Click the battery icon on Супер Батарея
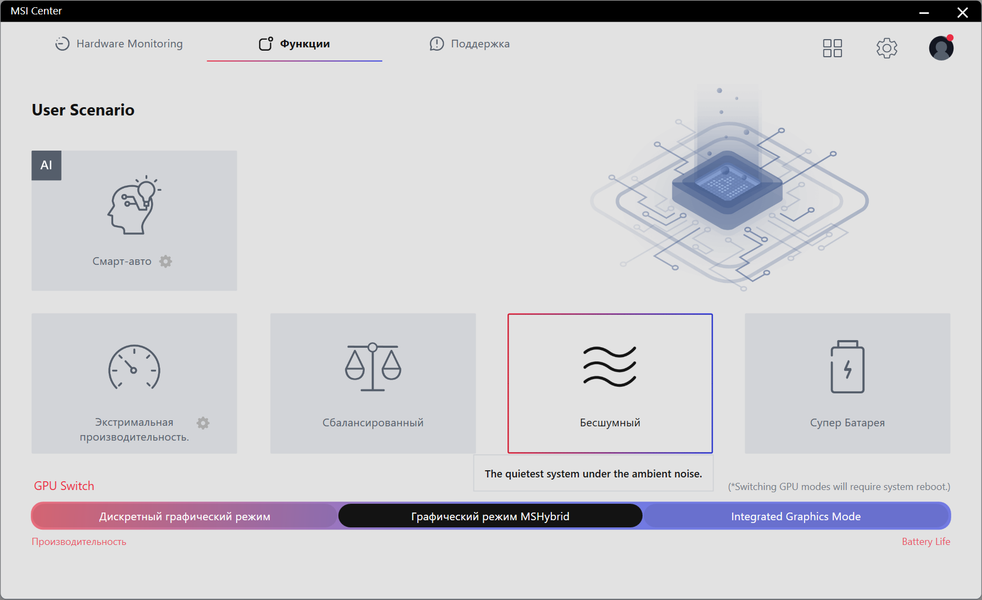The image size is (982, 600). (847, 367)
